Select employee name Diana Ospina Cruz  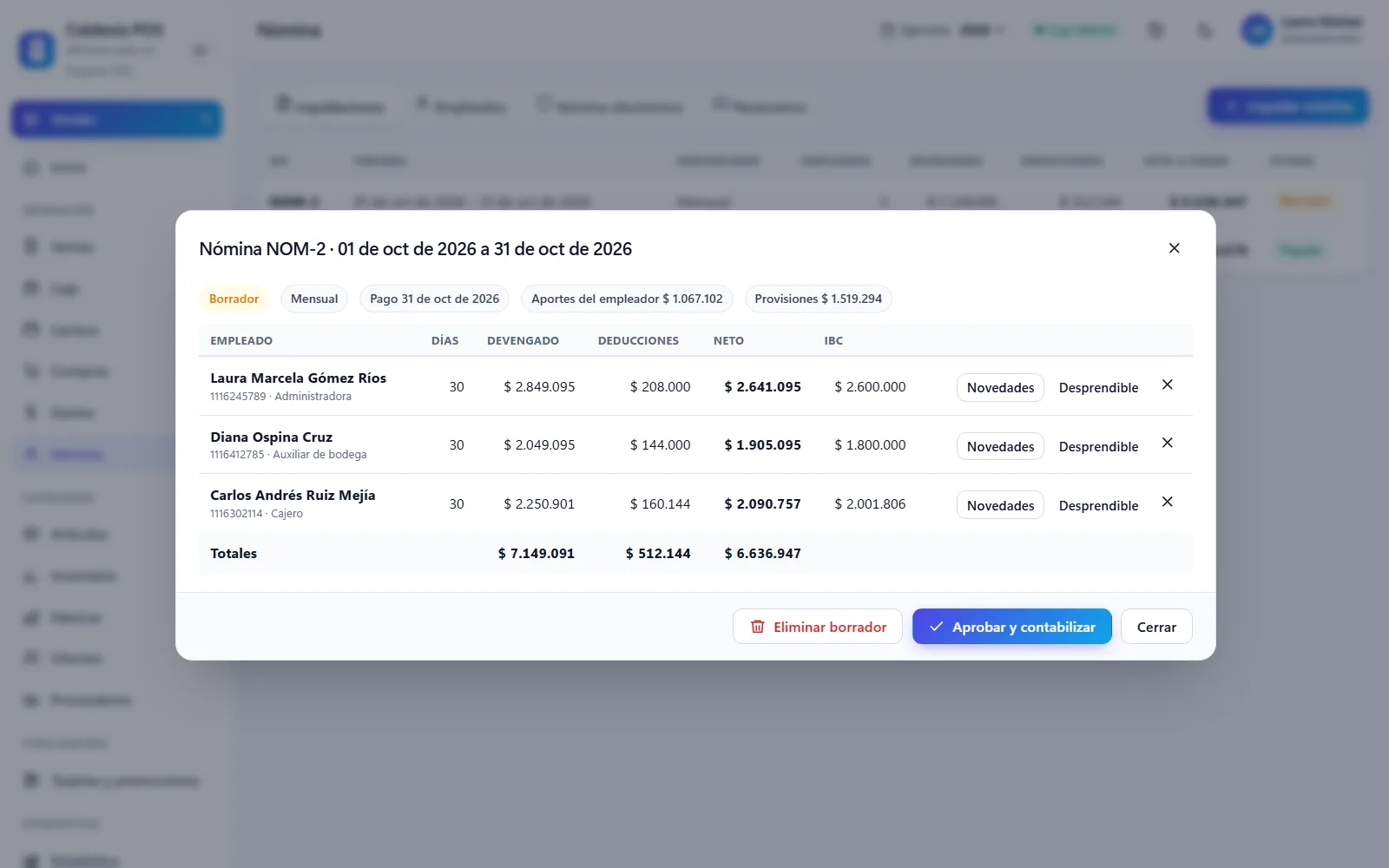(271, 437)
